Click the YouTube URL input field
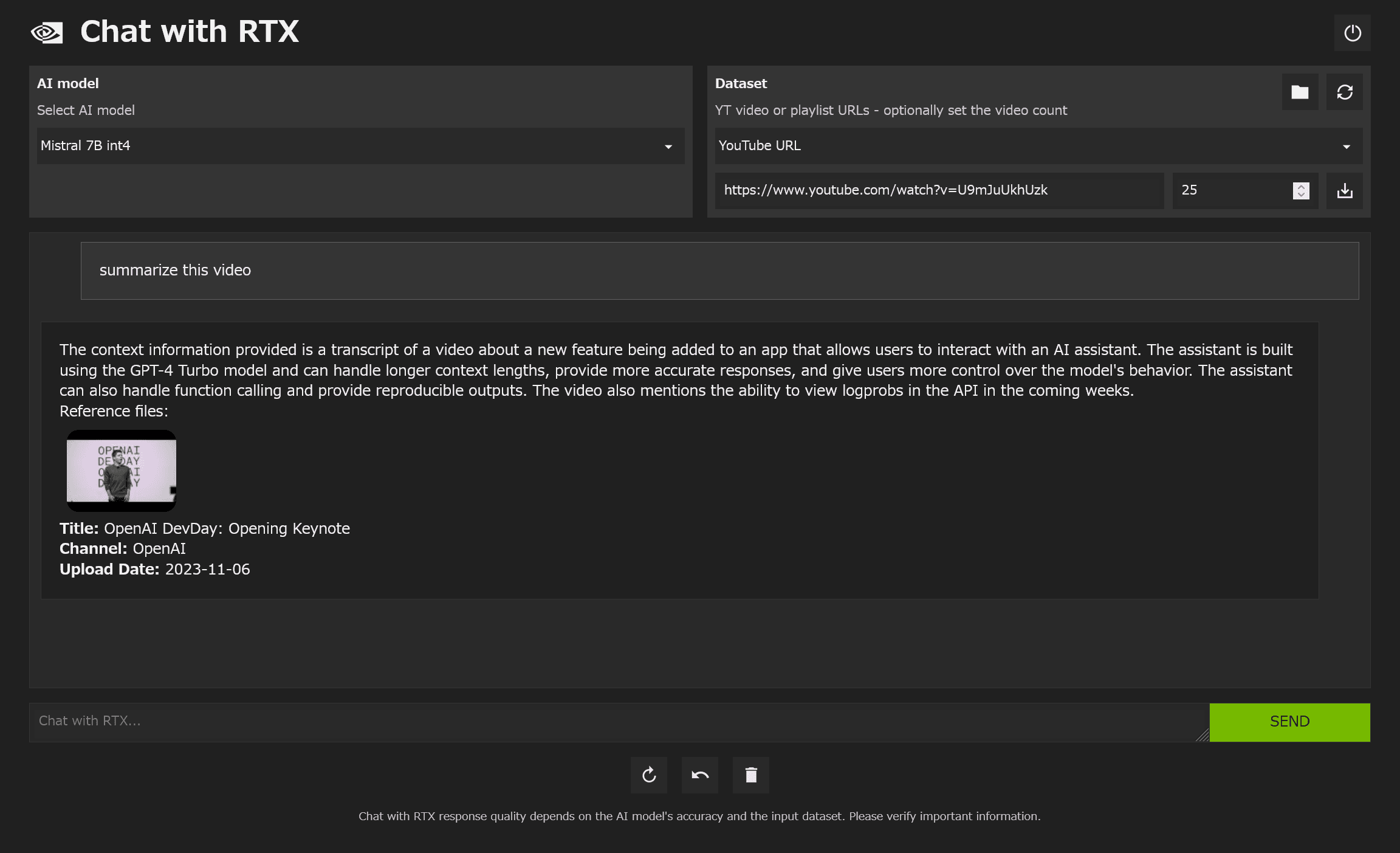The height and width of the screenshot is (853, 1400). pos(939,190)
